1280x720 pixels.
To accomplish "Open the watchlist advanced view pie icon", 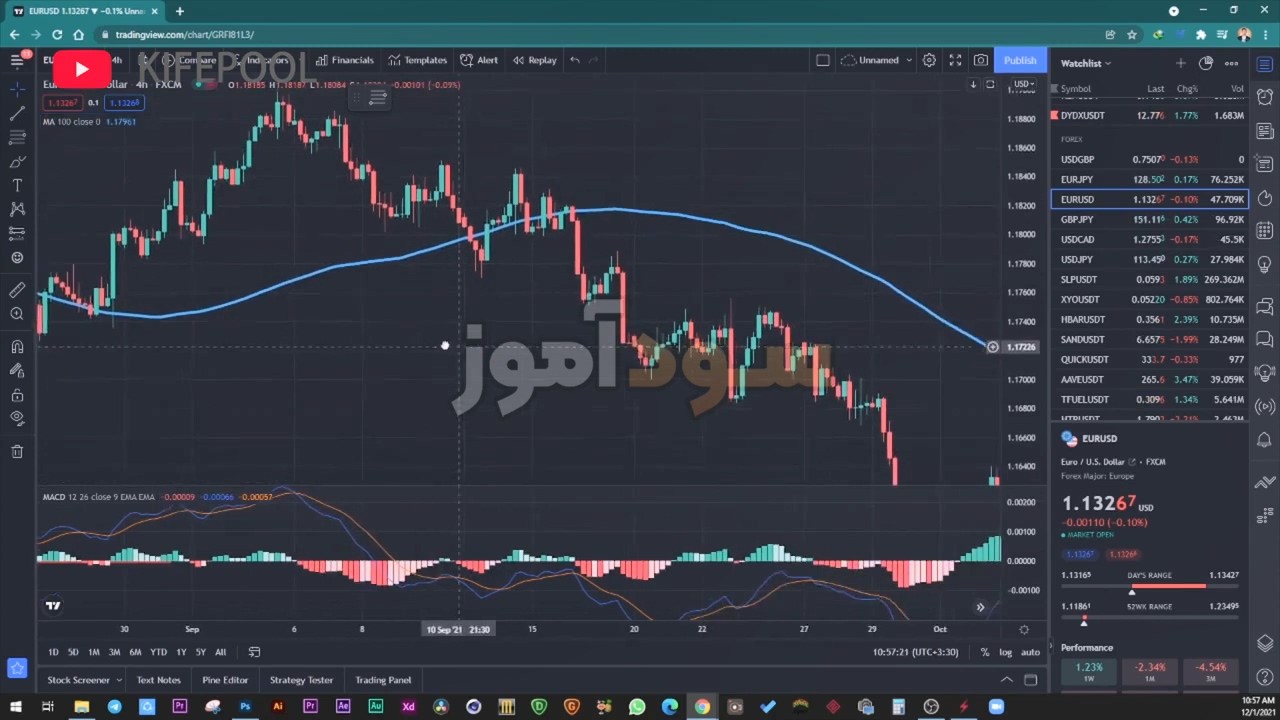I will pos(1206,63).
